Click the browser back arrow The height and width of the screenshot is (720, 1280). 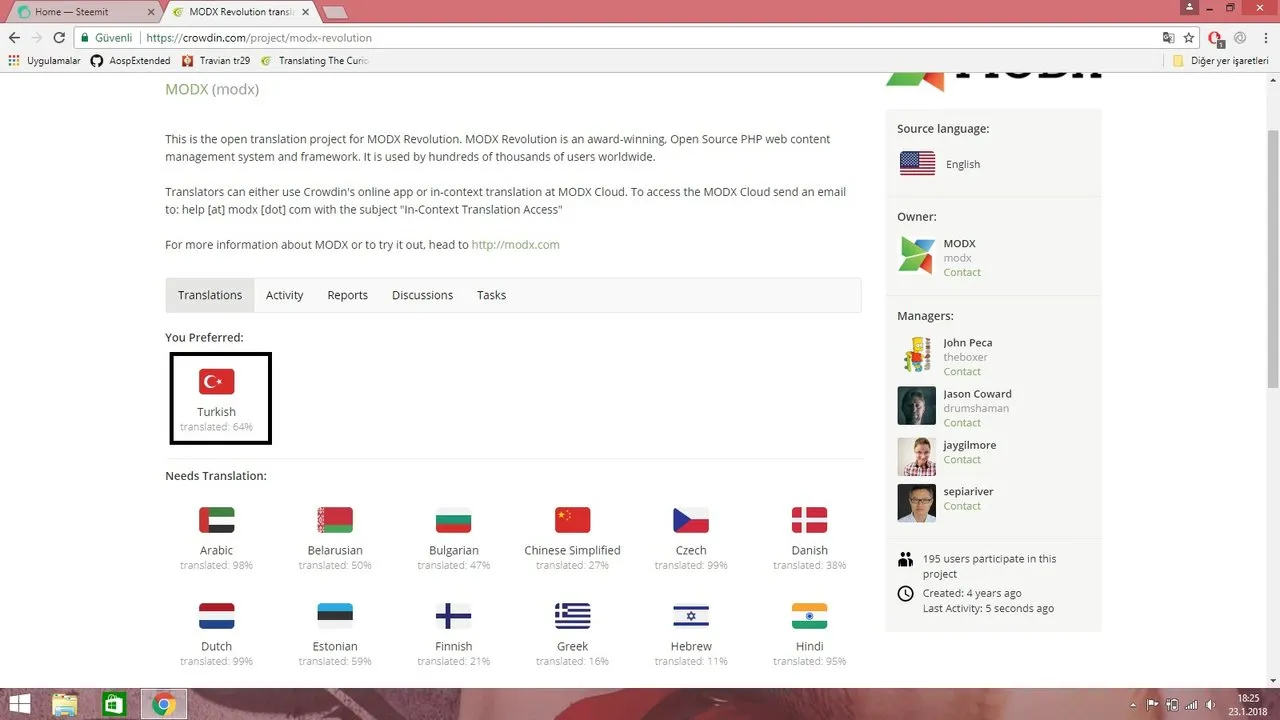coord(14,38)
